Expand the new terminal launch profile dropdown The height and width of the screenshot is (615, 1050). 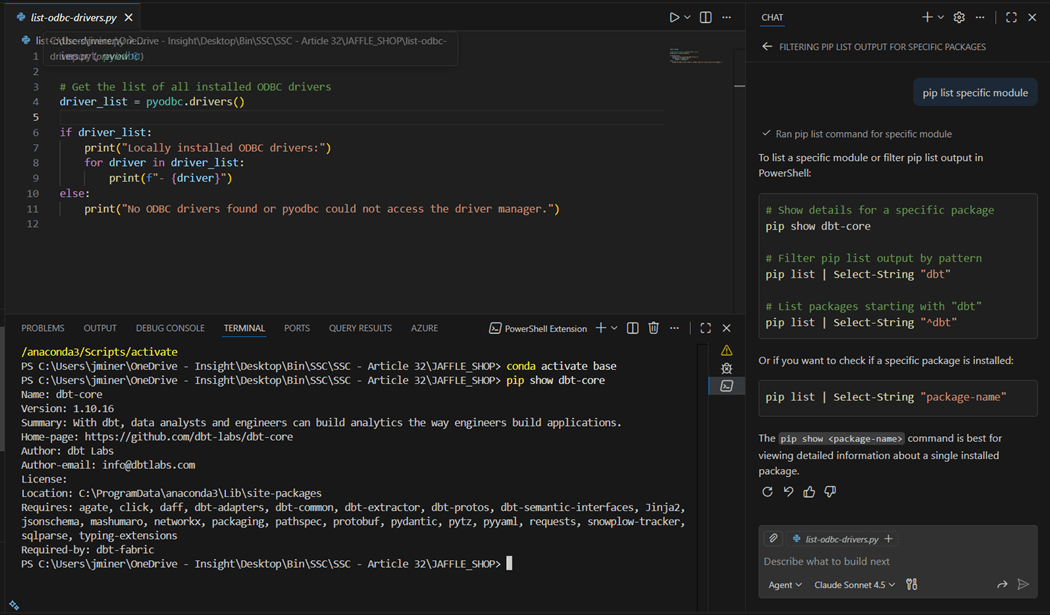614,328
